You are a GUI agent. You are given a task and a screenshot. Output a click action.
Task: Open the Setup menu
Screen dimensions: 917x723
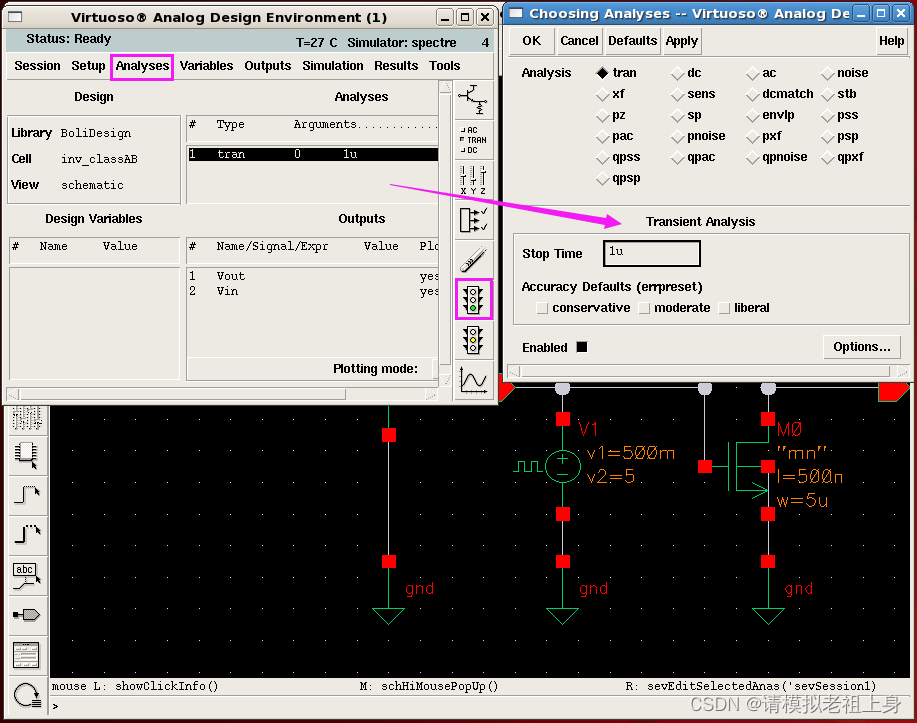click(x=88, y=66)
